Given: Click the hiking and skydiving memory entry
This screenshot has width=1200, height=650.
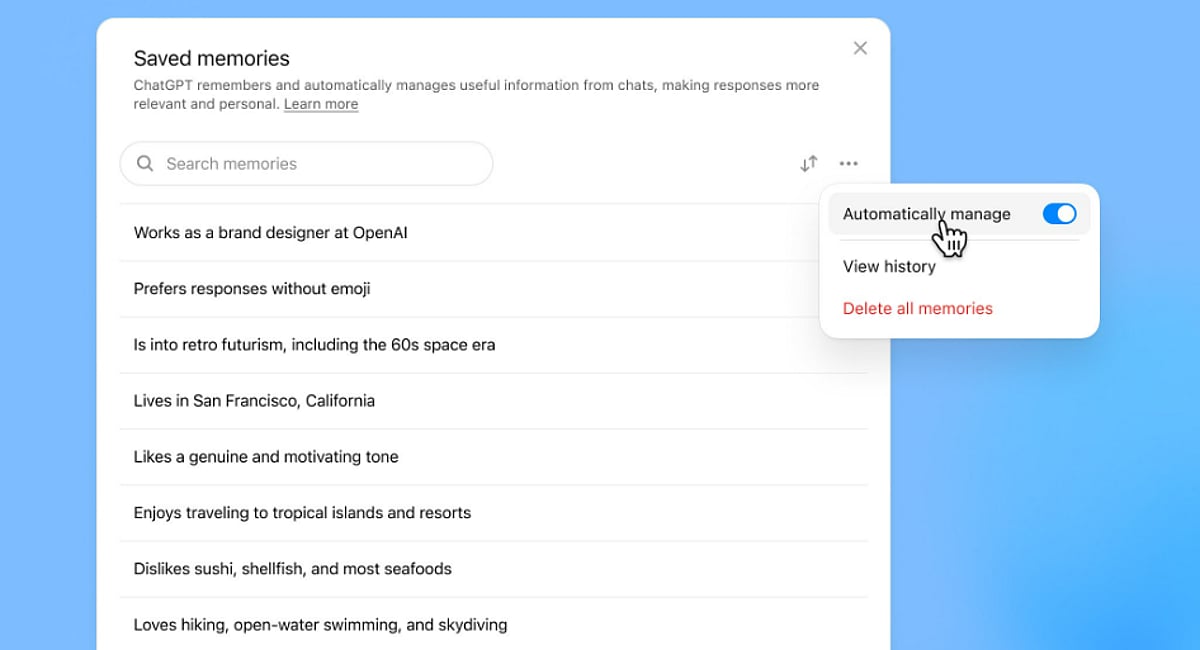Looking at the screenshot, I should coord(320,624).
